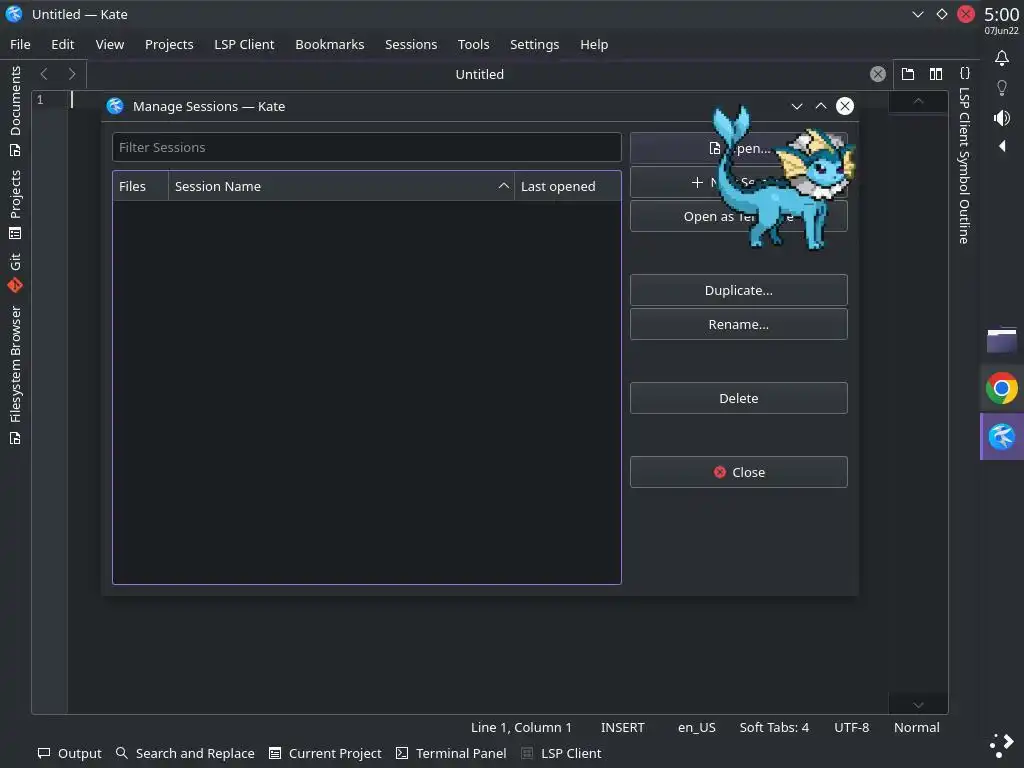This screenshot has width=1024, height=768.
Task: Minimize the main Kate window
Action: coord(918,14)
